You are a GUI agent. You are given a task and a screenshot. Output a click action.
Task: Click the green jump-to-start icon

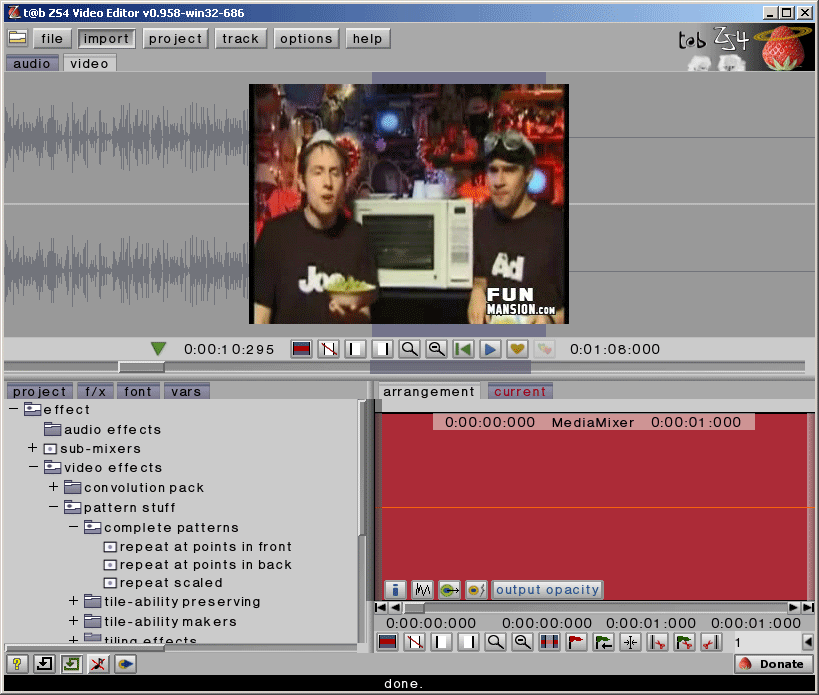click(x=463, y=349)
